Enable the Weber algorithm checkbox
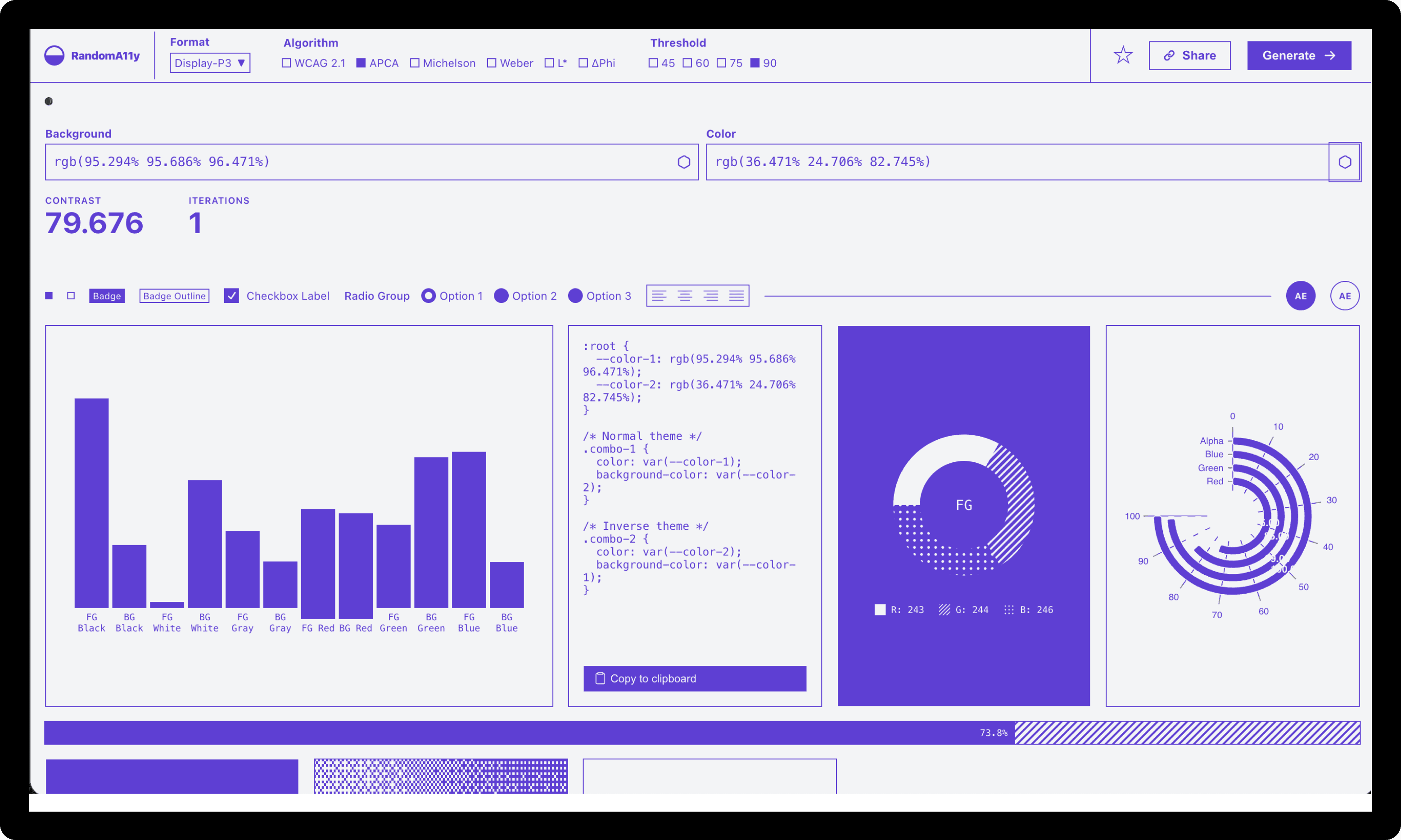 492,63
